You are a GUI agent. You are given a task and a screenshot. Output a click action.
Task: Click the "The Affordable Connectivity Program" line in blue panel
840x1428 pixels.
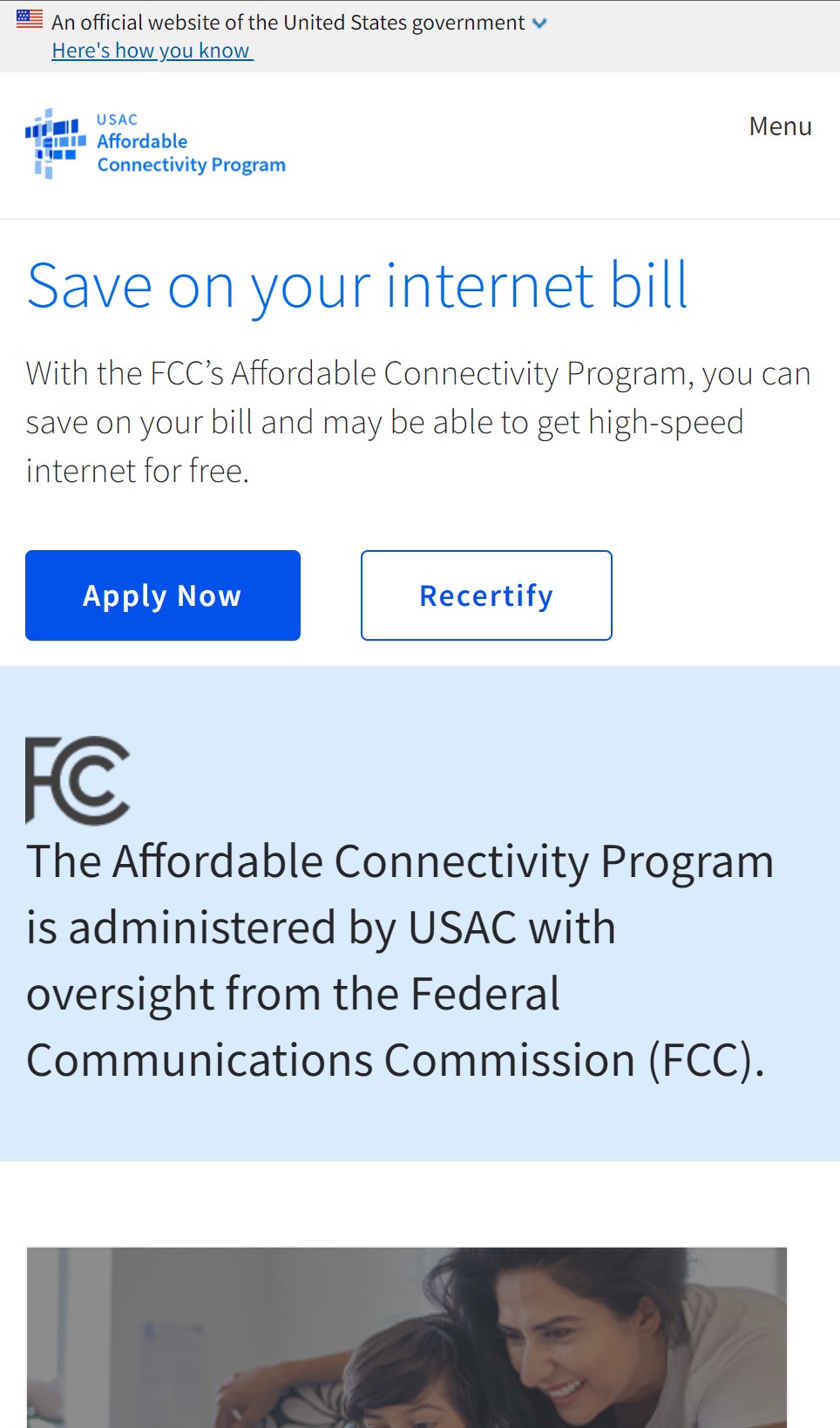click(x=400, y=861)
